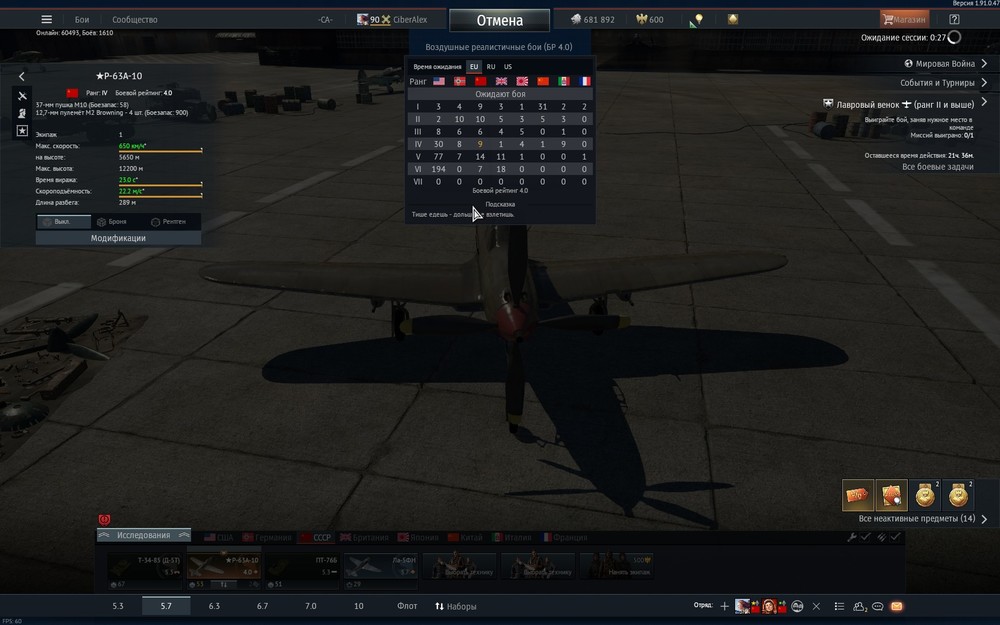Switch to the EU server tab
Viewport: 1000px width, 625px height.
[474, 66]
